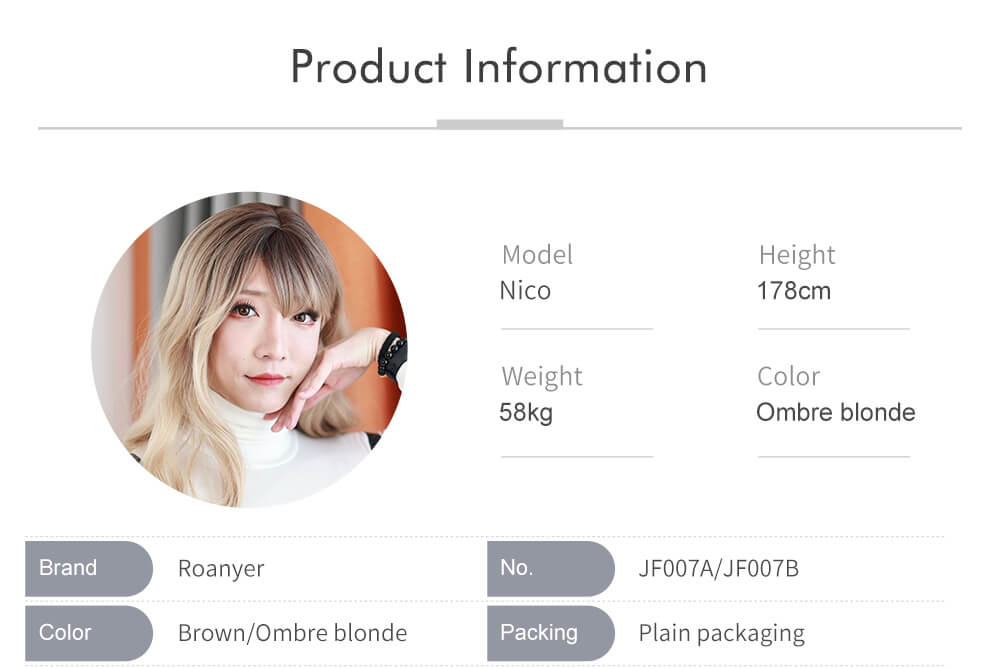Click the Weight field label
The height and width of the screenshot is (668, 1000).
(541, 377)
